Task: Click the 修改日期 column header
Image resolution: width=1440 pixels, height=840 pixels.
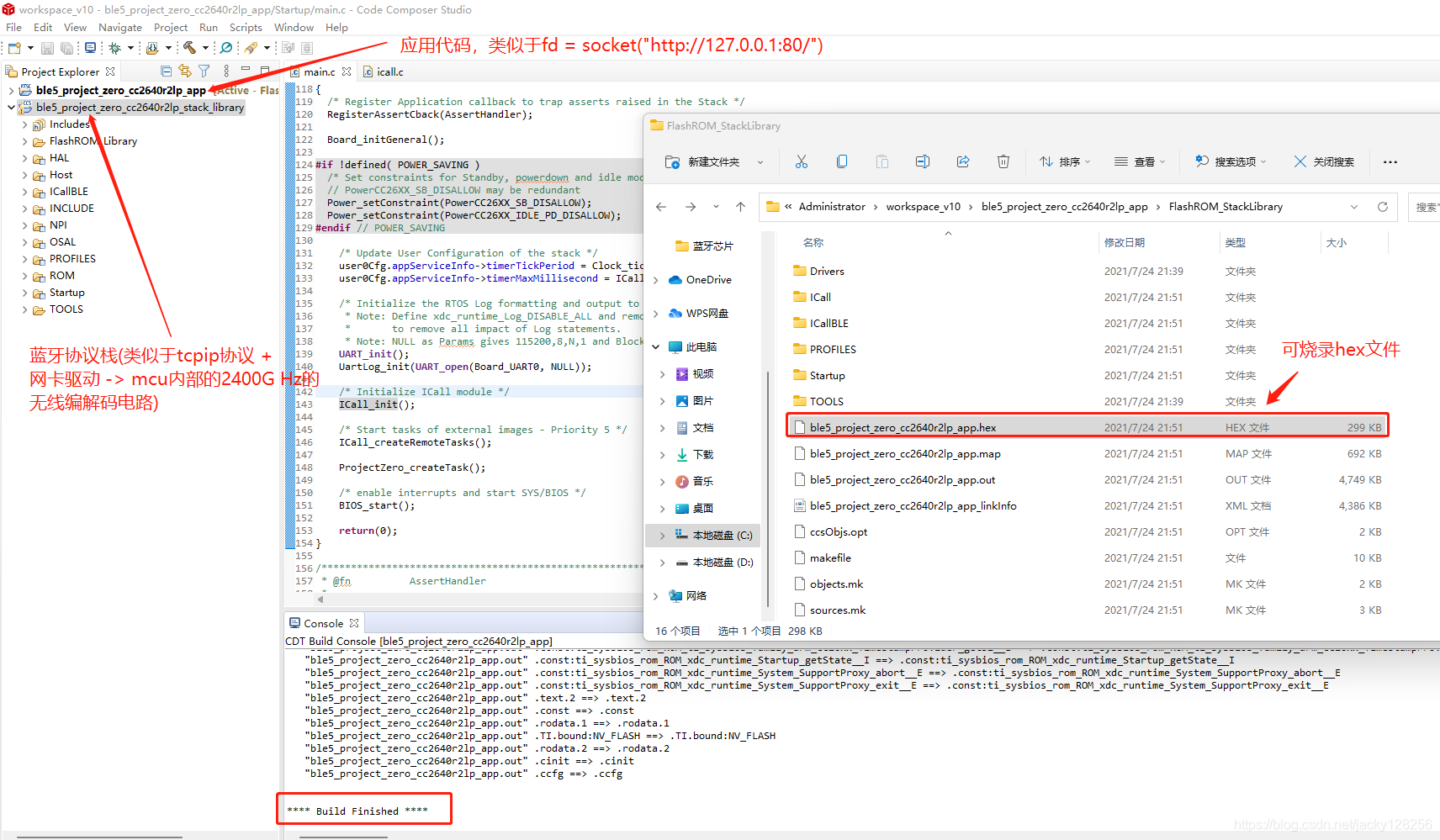Action: (x=1125, y=243)
